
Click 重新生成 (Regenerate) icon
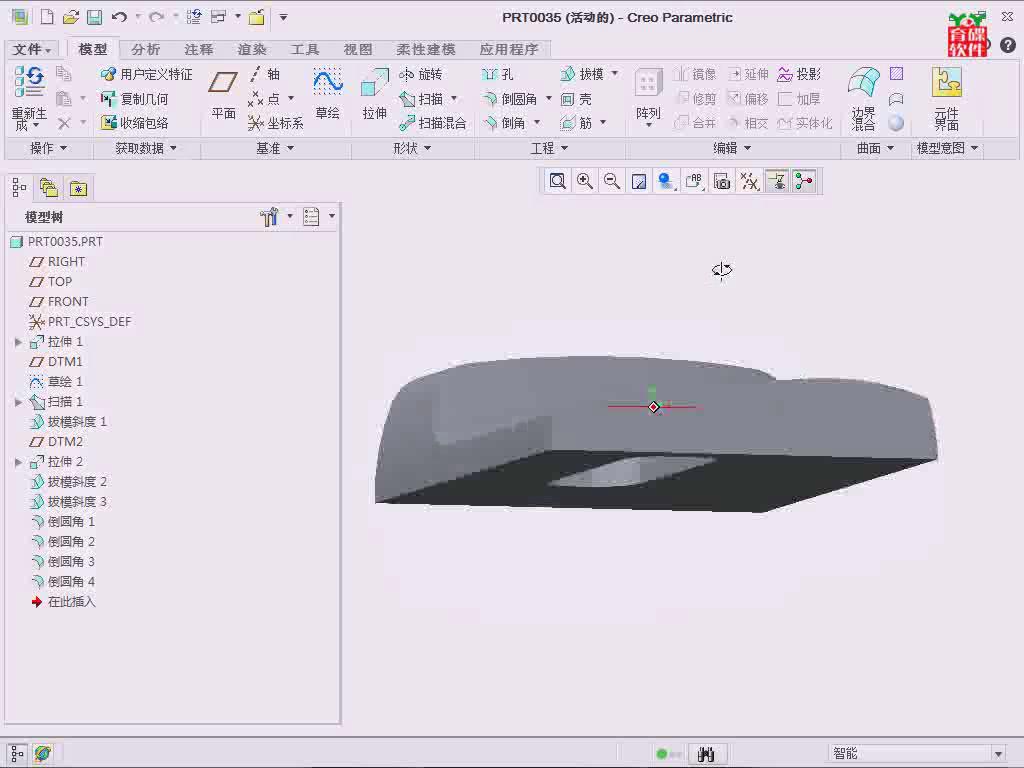[29, 97]
